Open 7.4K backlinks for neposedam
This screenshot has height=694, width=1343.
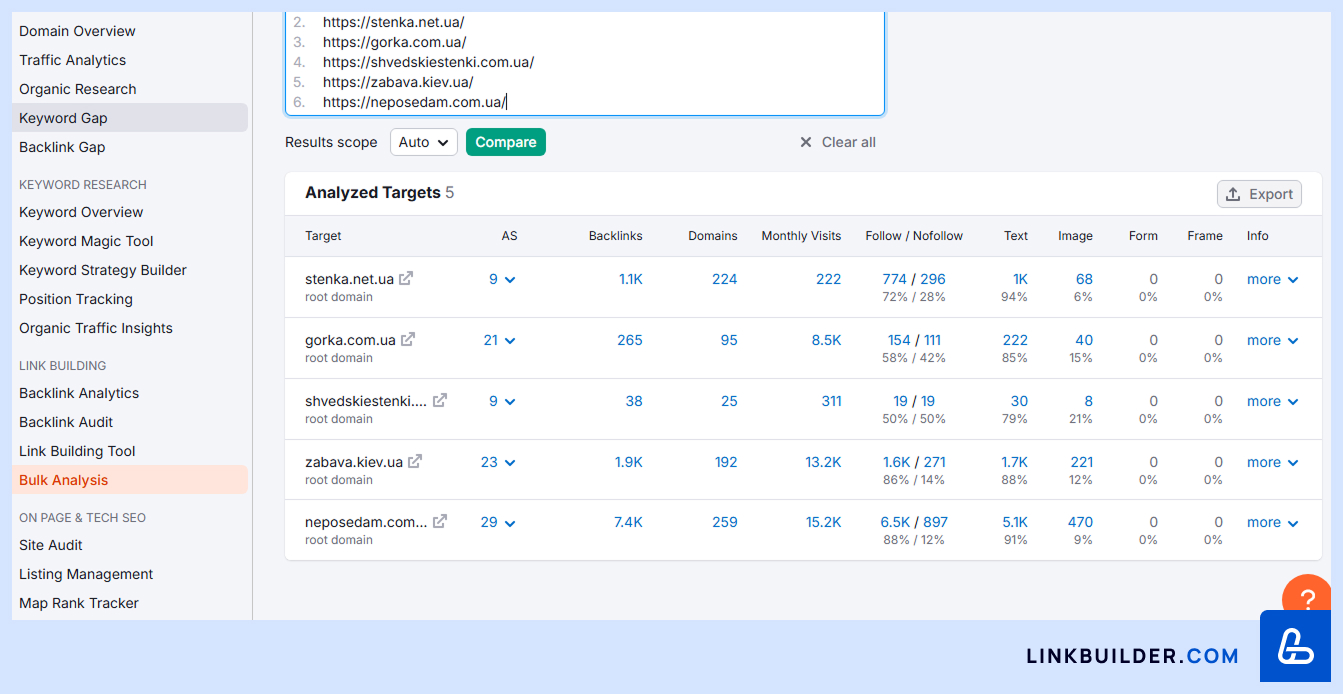[628, 522]
